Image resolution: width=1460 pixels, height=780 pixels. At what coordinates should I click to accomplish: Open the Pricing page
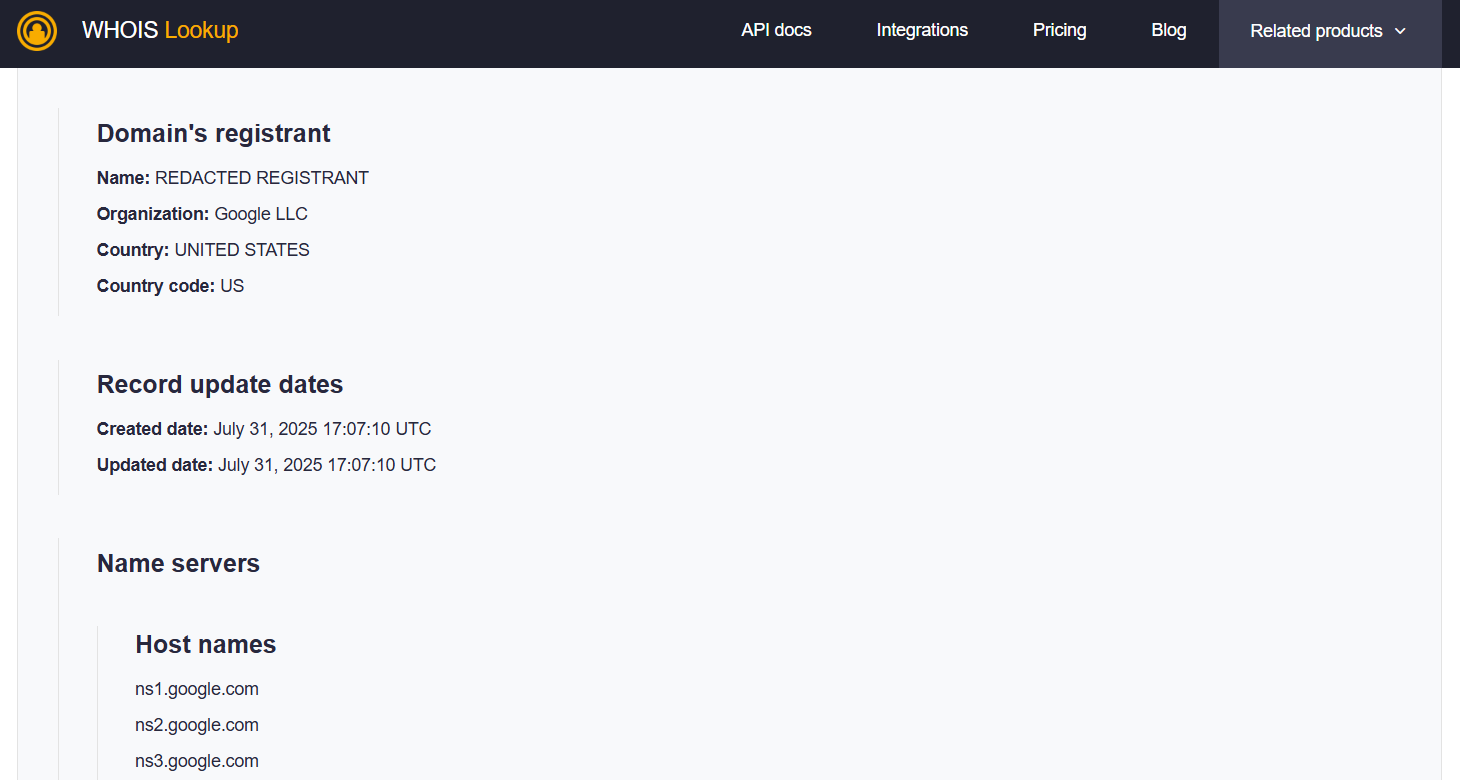coord(1059,30)
